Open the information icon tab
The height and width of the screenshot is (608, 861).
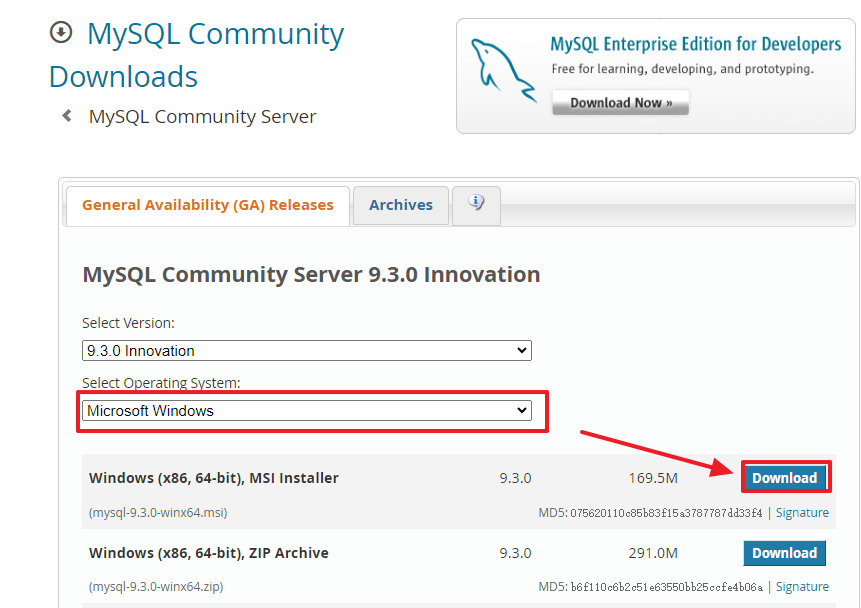tap(476, 205)
